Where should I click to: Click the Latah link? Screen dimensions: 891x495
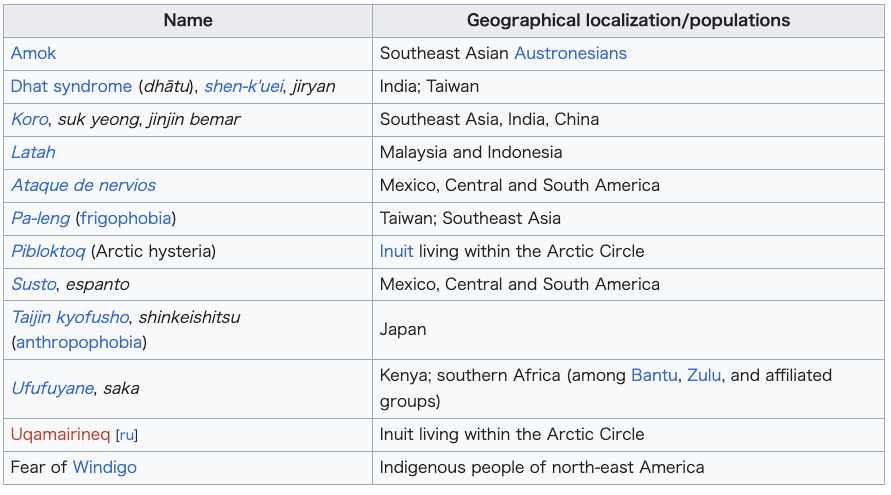[33, 152]
